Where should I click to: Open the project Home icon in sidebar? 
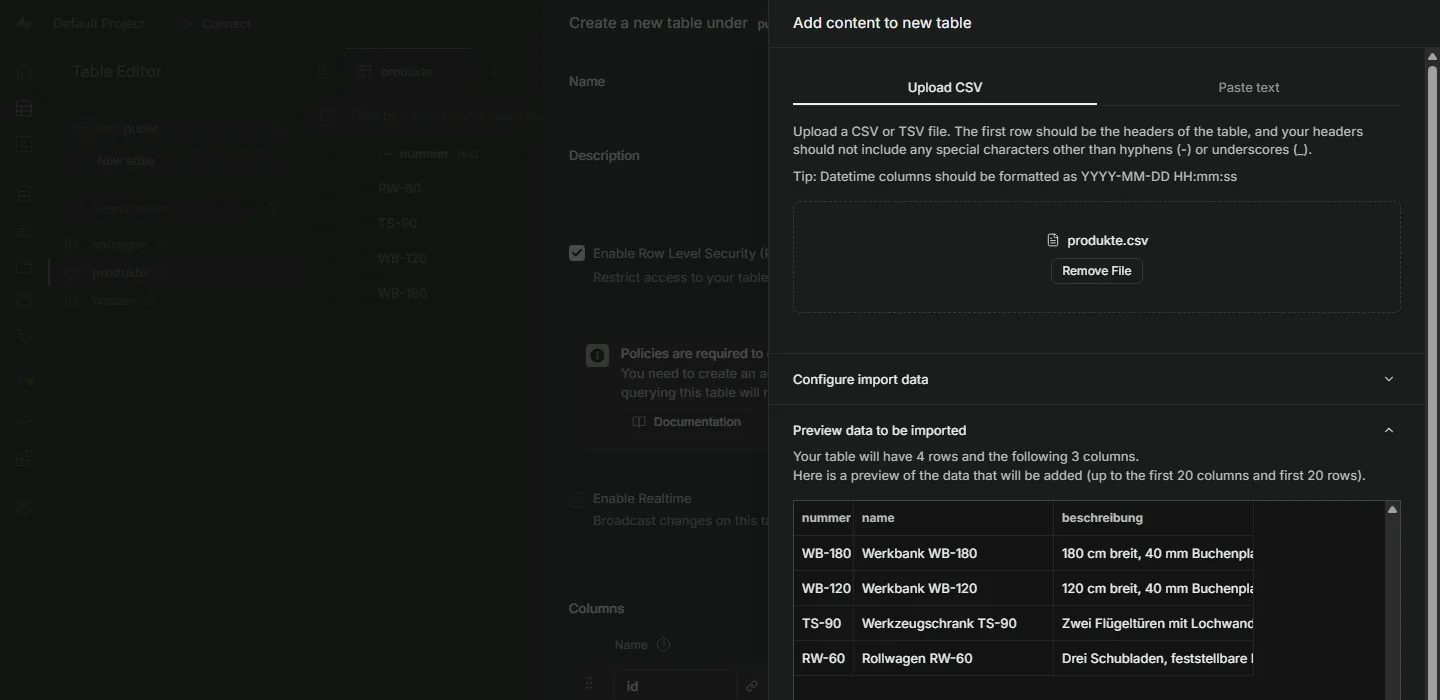coord(24,72)
